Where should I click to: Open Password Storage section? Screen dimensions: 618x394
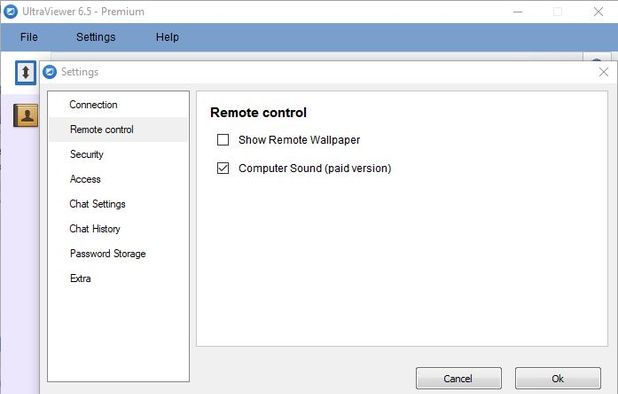(118, 254)
